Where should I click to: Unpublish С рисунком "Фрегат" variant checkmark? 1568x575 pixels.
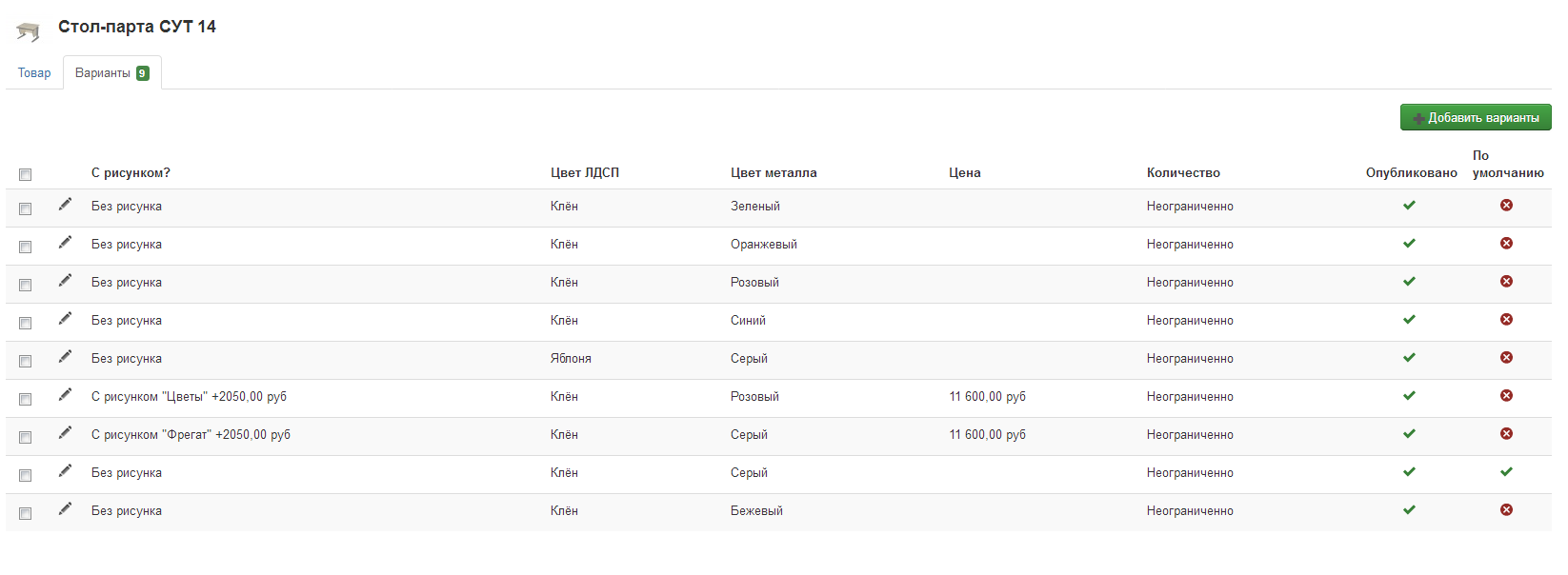[1409, 434]
